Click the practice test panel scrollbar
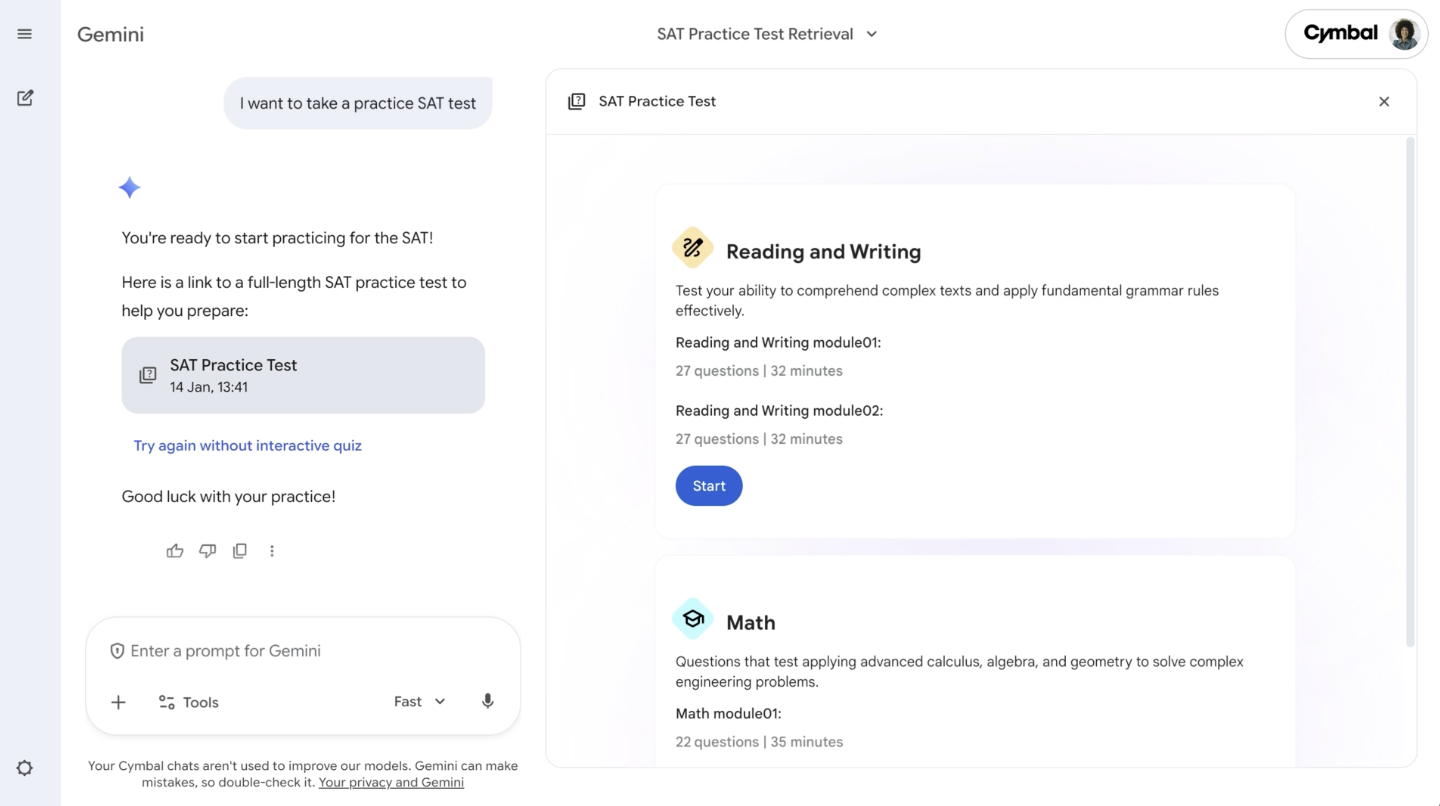This screenshot has width=1440, height=806. coord(1410,392)
